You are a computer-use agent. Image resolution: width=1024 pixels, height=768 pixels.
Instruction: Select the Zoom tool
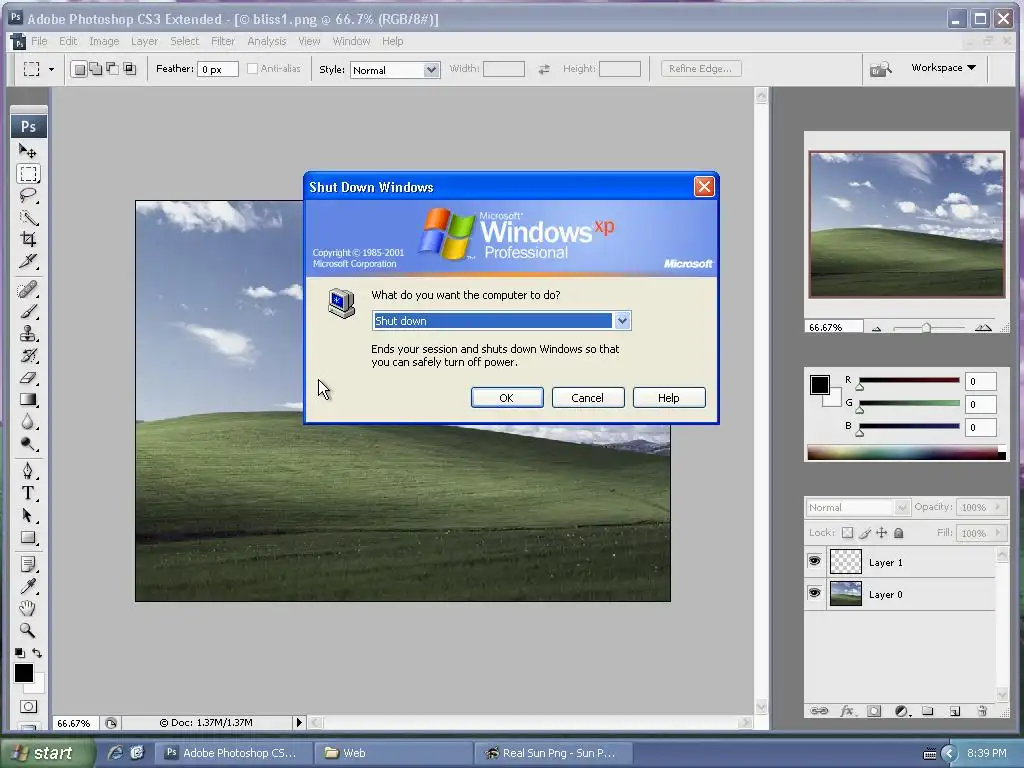(x=27, y=630)
